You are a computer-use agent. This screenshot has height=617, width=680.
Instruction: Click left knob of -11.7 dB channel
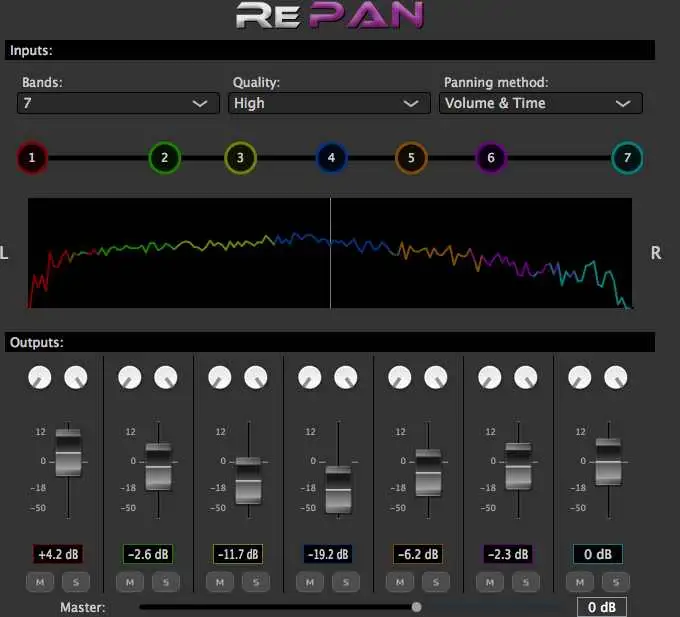tap(219, 377)
